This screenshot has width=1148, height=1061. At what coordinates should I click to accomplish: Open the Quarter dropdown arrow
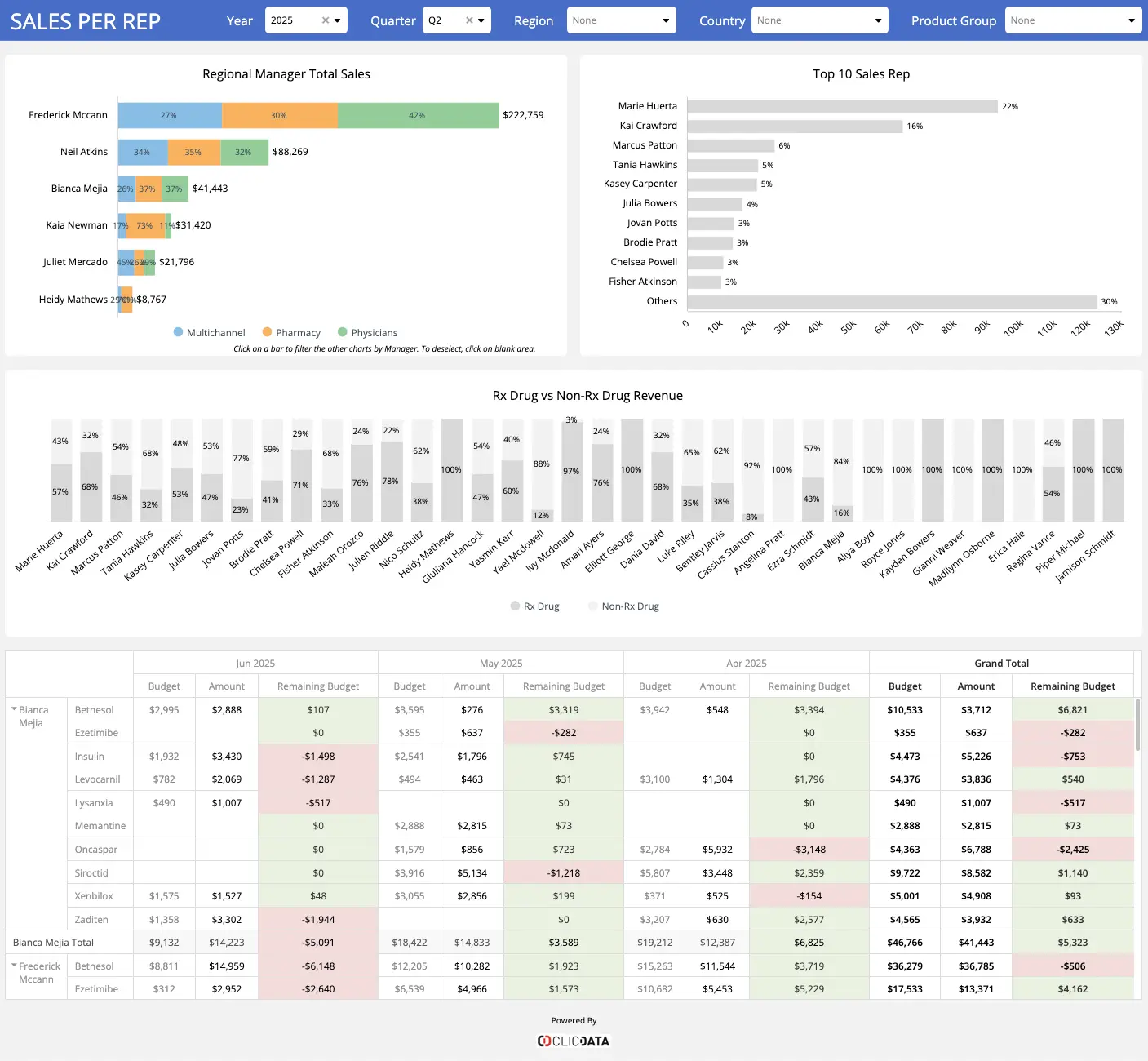(x=481, y=20)
